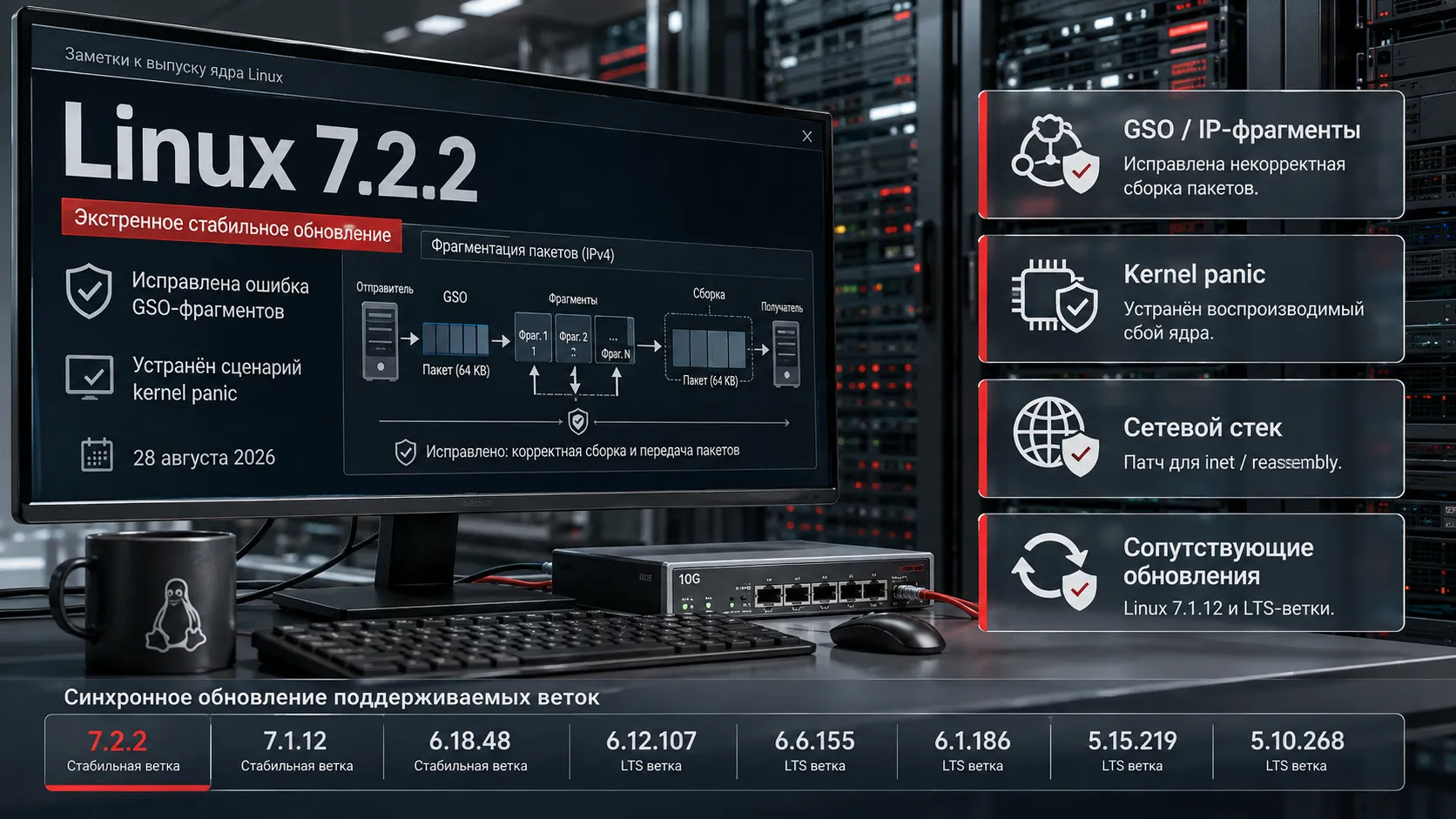The width and height of the screenshot is (1456, 819).
Task: Click the "Linux 7.2.2" heading
Action: point(270,151)
